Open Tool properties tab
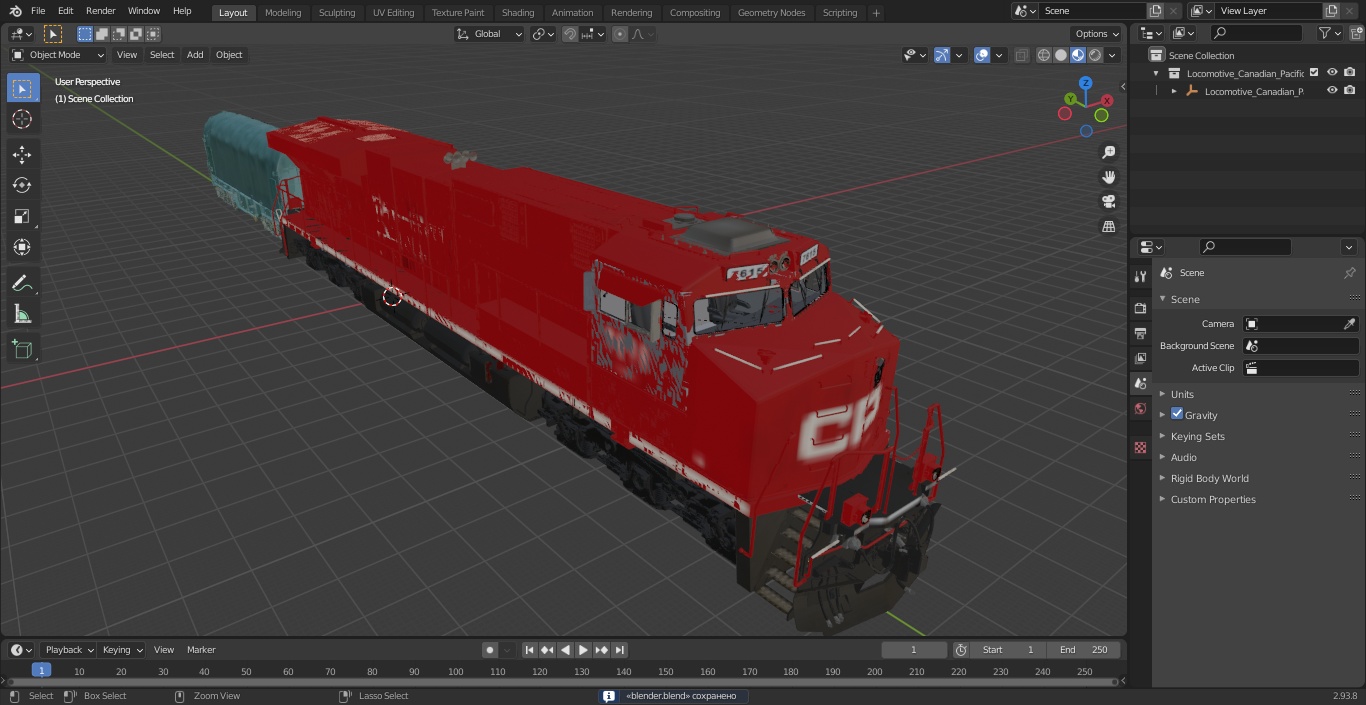Viewport: 1366px width, 705px height. 1140,276
